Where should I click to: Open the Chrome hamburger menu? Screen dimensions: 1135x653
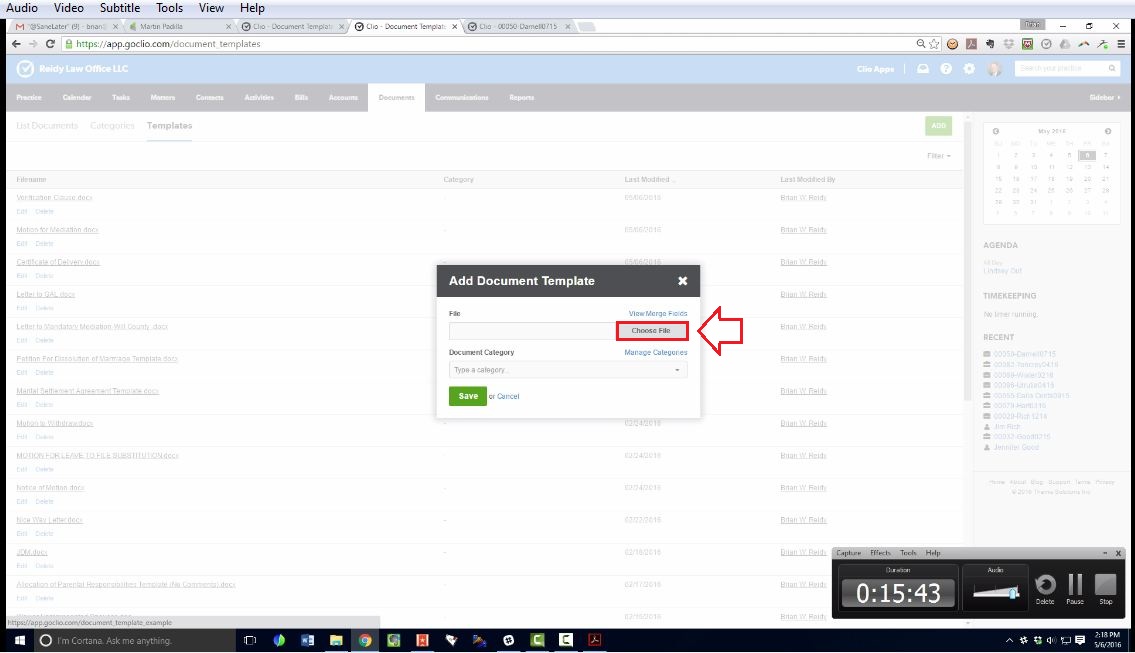1121,44
